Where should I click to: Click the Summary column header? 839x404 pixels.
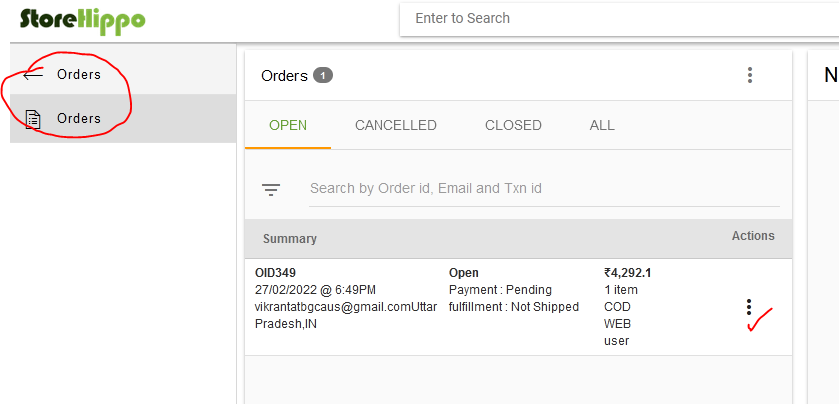click(289, 239)
